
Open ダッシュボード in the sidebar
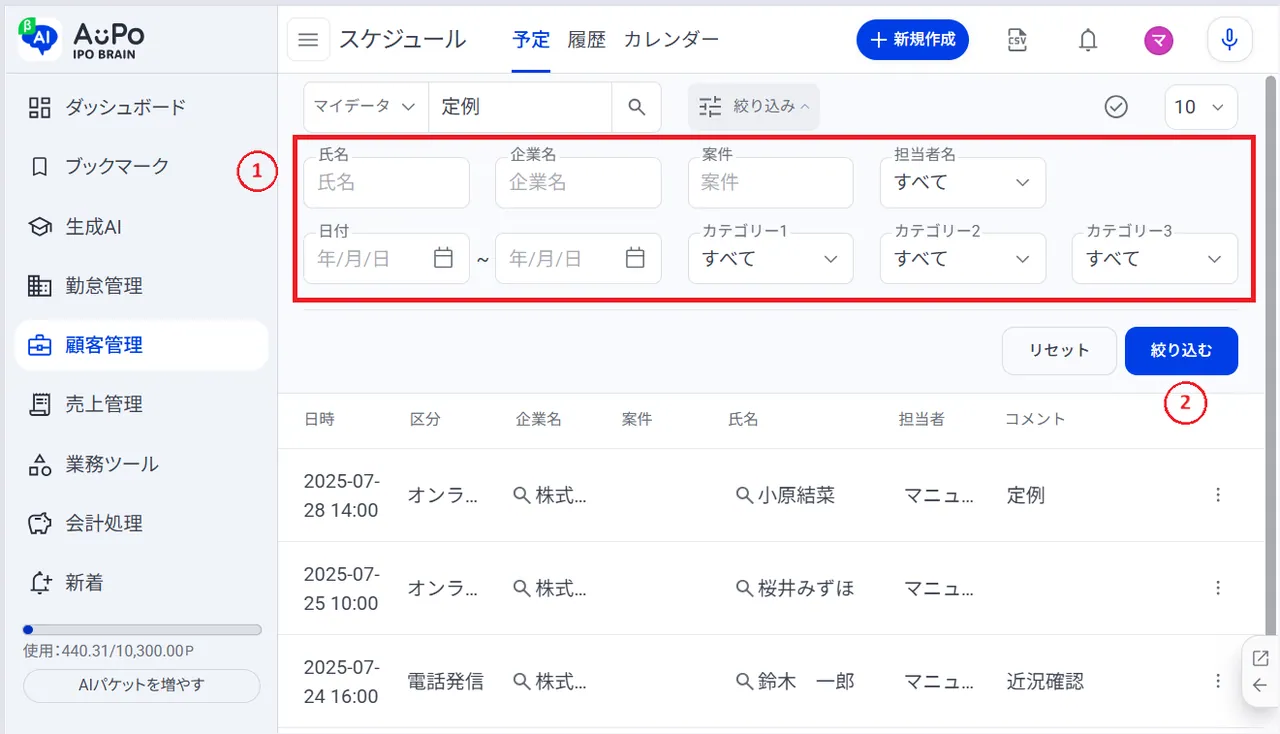141,107
